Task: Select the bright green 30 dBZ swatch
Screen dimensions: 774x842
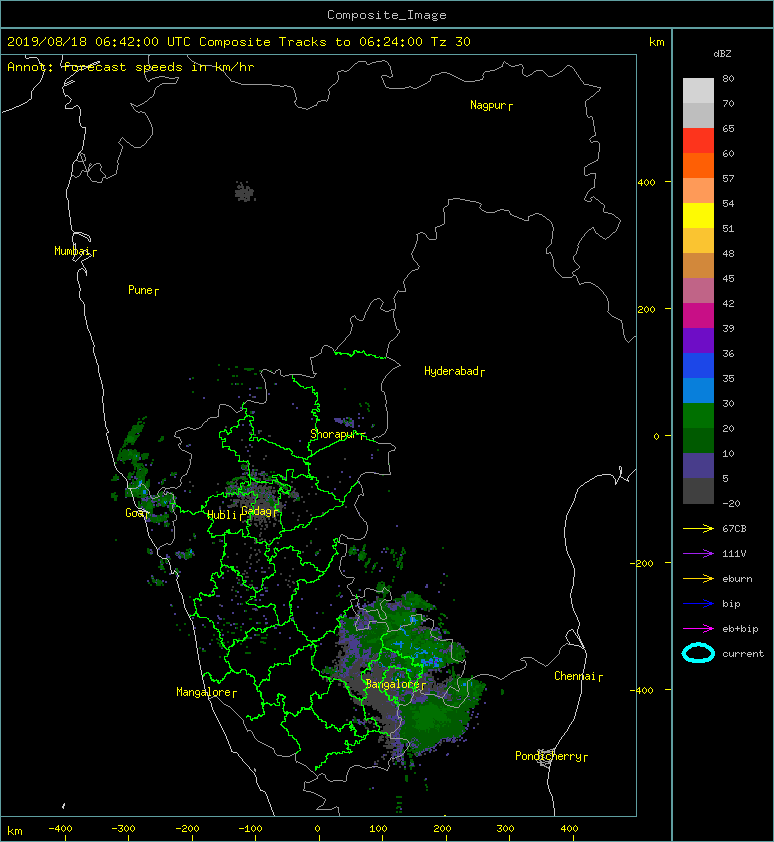Action: pos(698,415)
